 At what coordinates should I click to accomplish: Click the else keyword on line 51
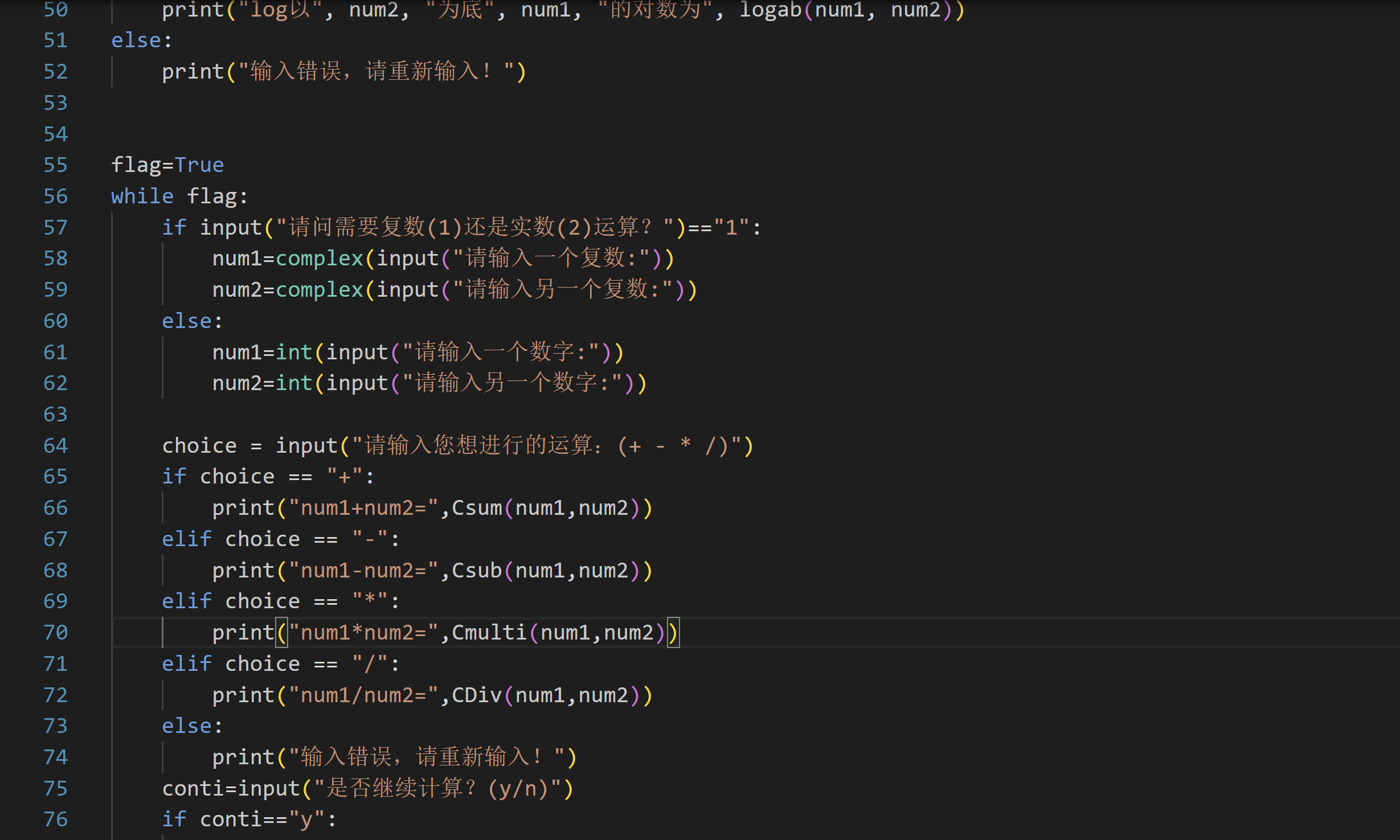pyautogui.click(x=136, y=40)
